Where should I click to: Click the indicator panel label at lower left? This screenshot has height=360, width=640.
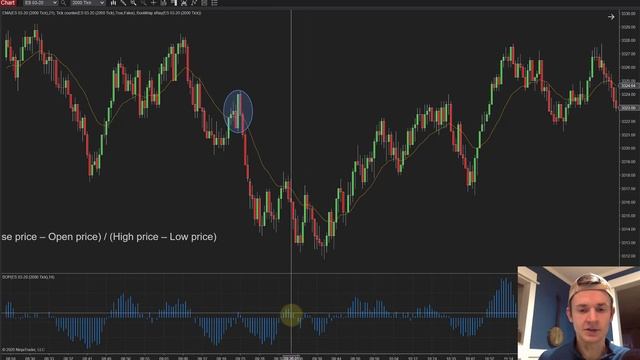(x=28, y=277)
